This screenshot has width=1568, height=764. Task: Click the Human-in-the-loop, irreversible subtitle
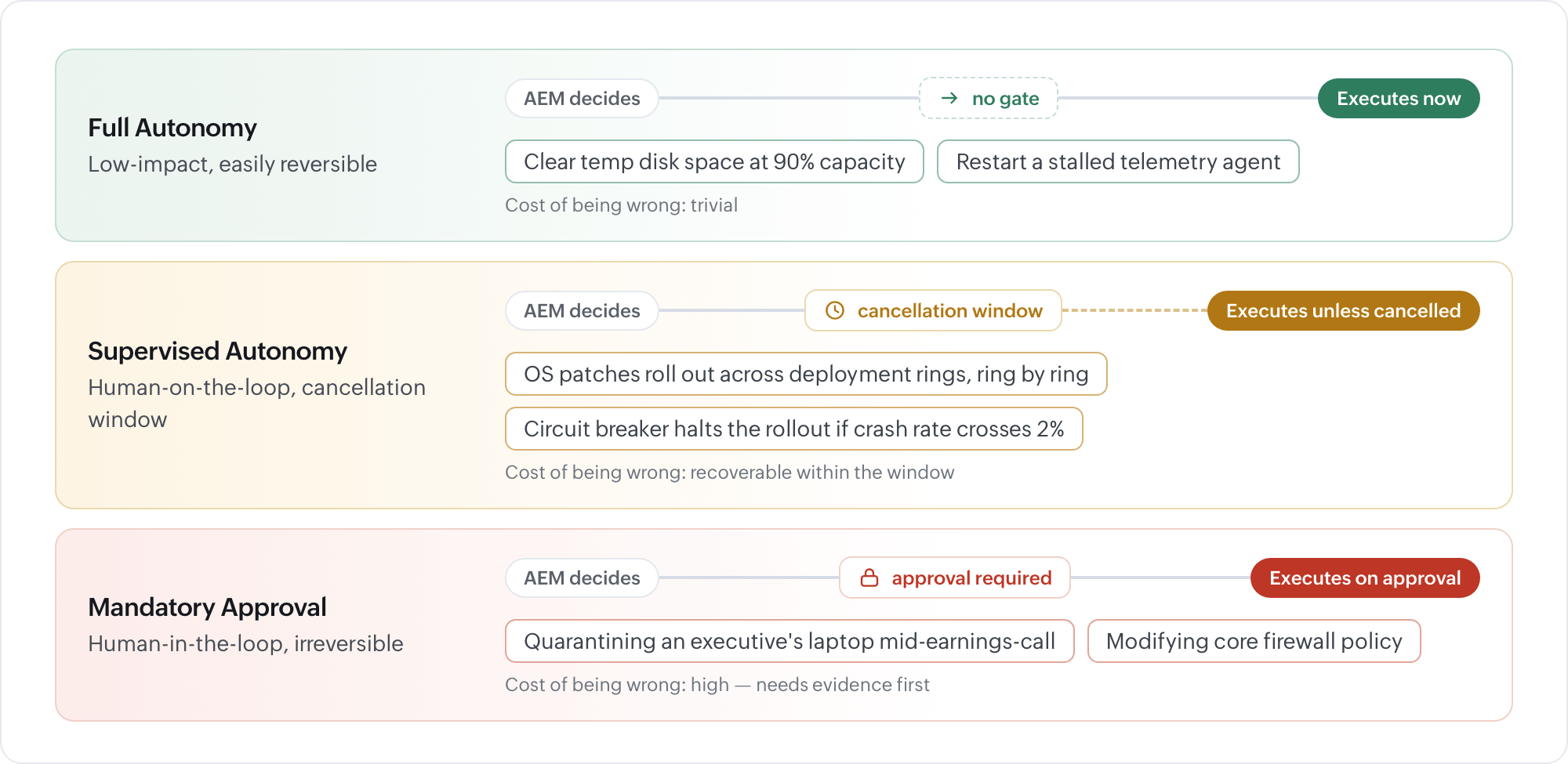pos(245,643)
